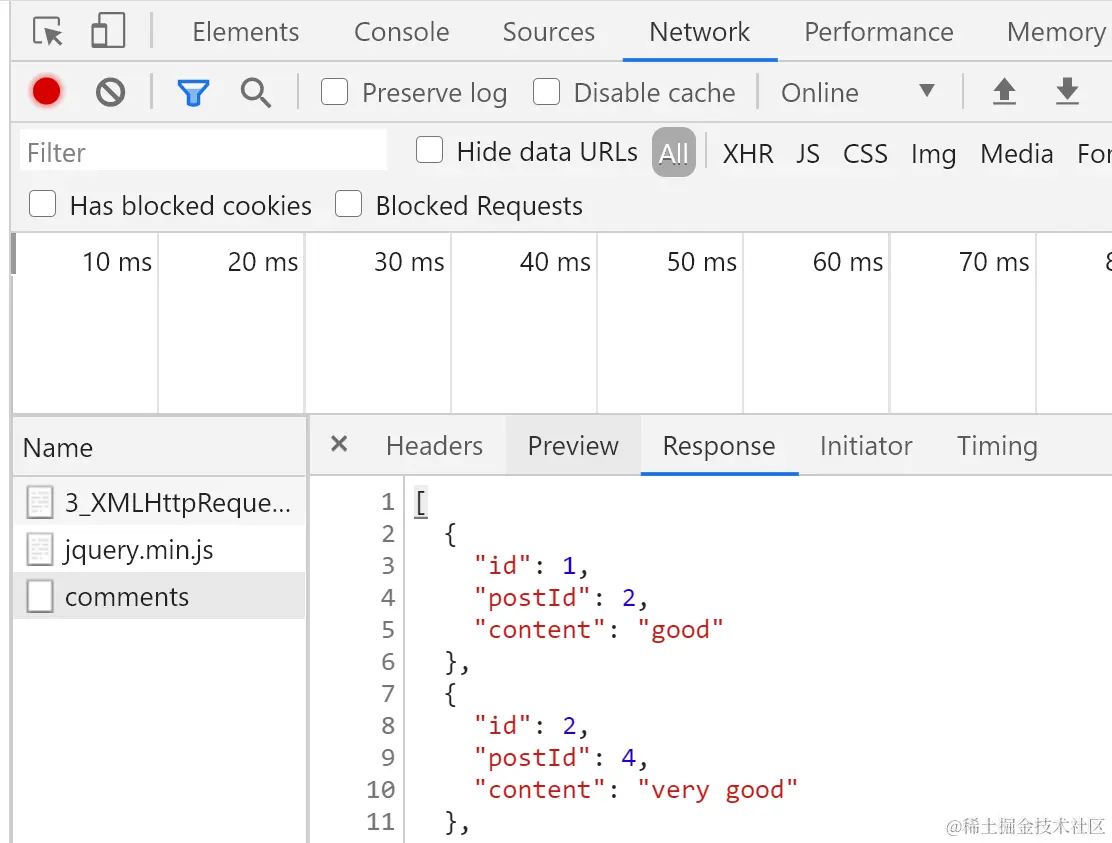
Task: Open network search magnifier
Action: (x=256, y=93)
